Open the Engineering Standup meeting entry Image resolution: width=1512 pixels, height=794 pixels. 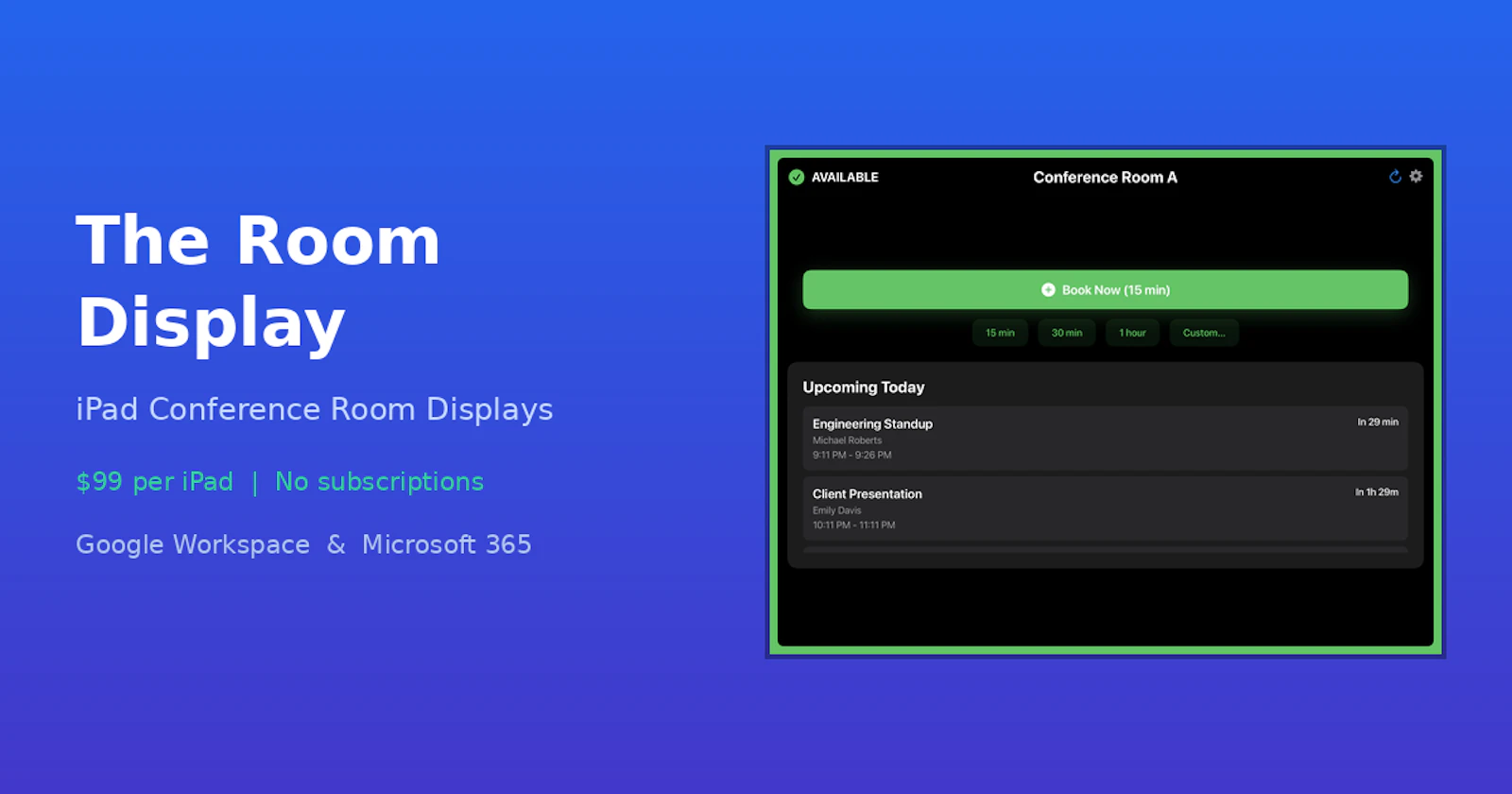point(1105,439)
